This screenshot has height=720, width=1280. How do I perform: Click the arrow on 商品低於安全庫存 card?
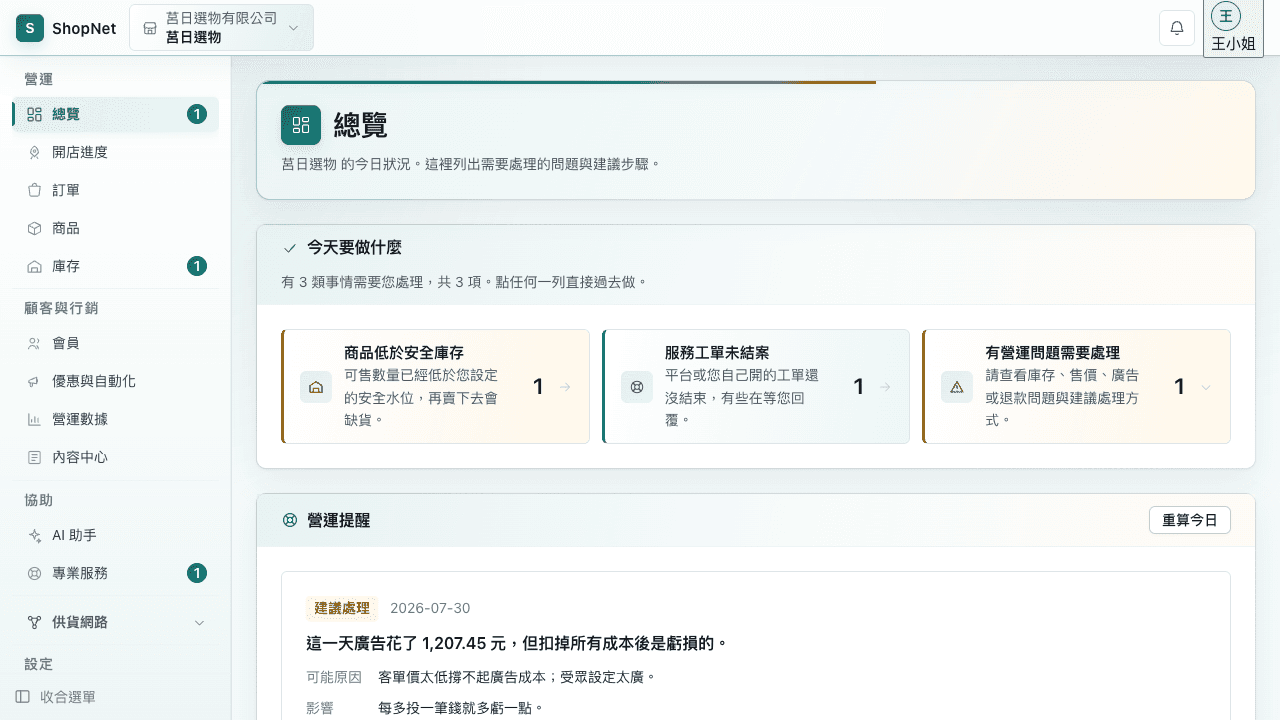565,387
